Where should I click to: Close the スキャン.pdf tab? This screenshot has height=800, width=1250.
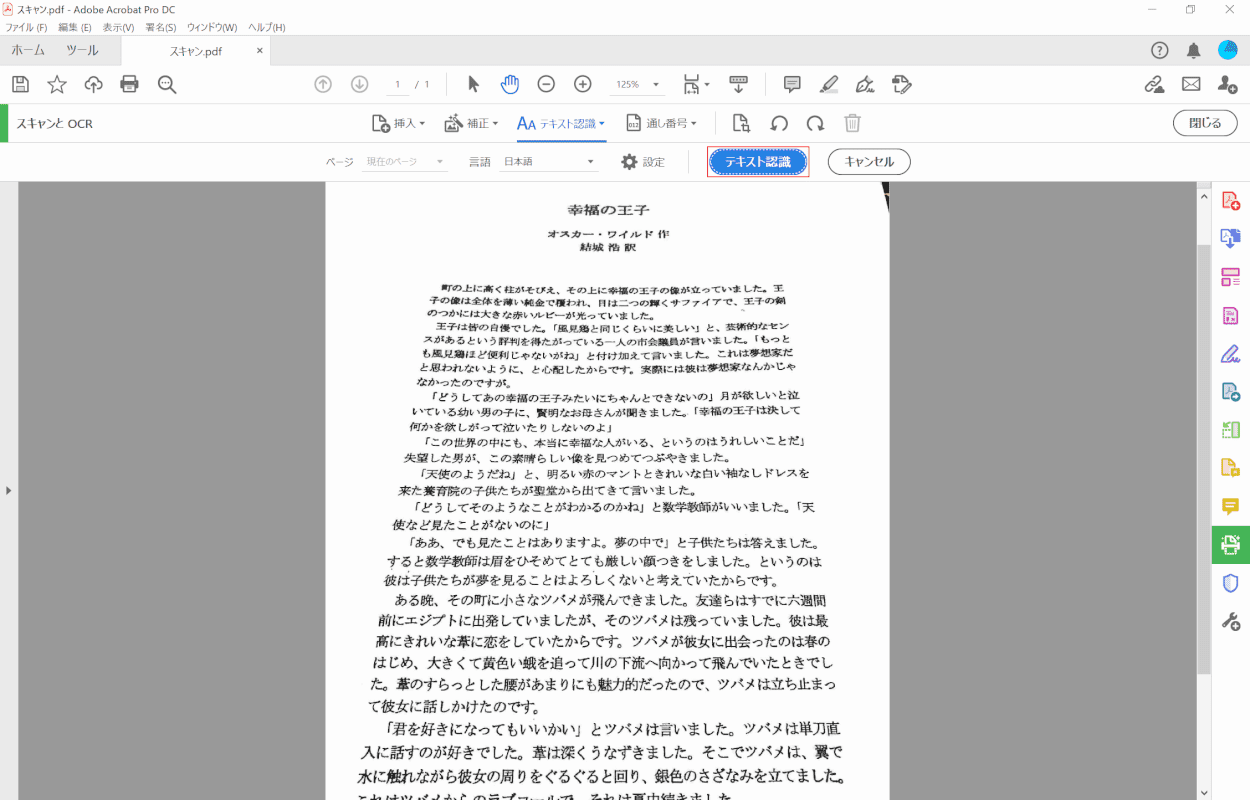click(260, 50)
